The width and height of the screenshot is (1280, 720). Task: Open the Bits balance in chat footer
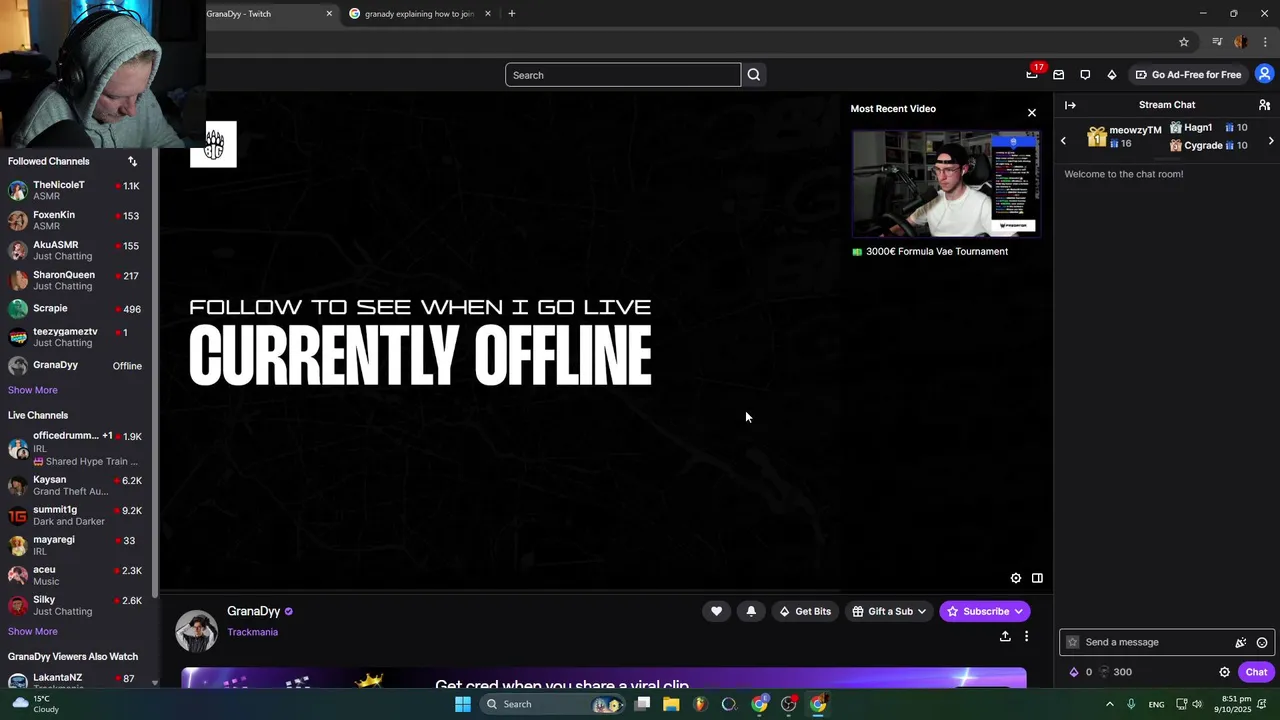pos(1080,672)
